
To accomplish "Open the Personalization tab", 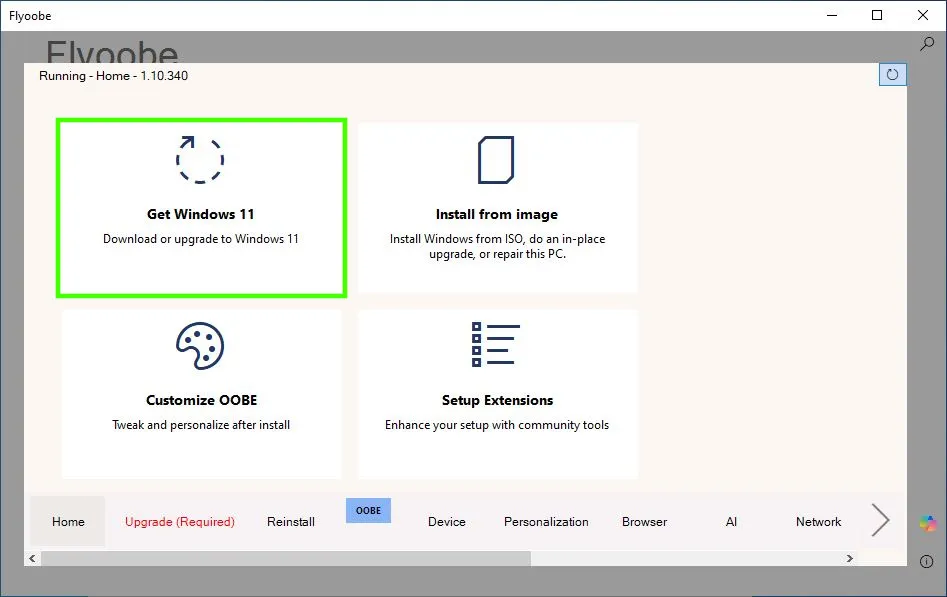I will (546, 521).
